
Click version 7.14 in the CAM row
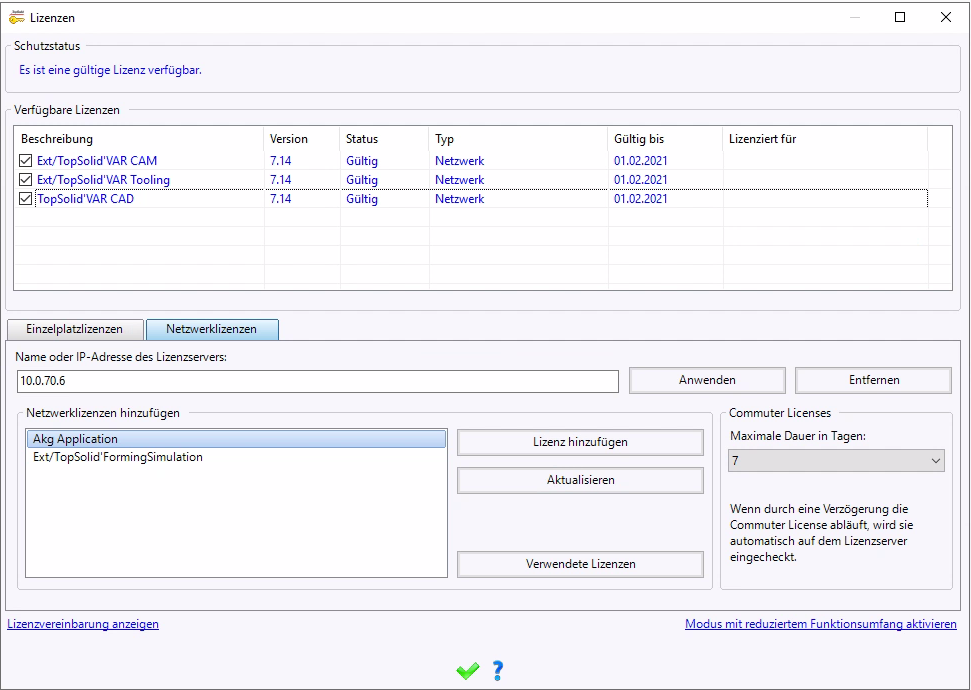281,161
